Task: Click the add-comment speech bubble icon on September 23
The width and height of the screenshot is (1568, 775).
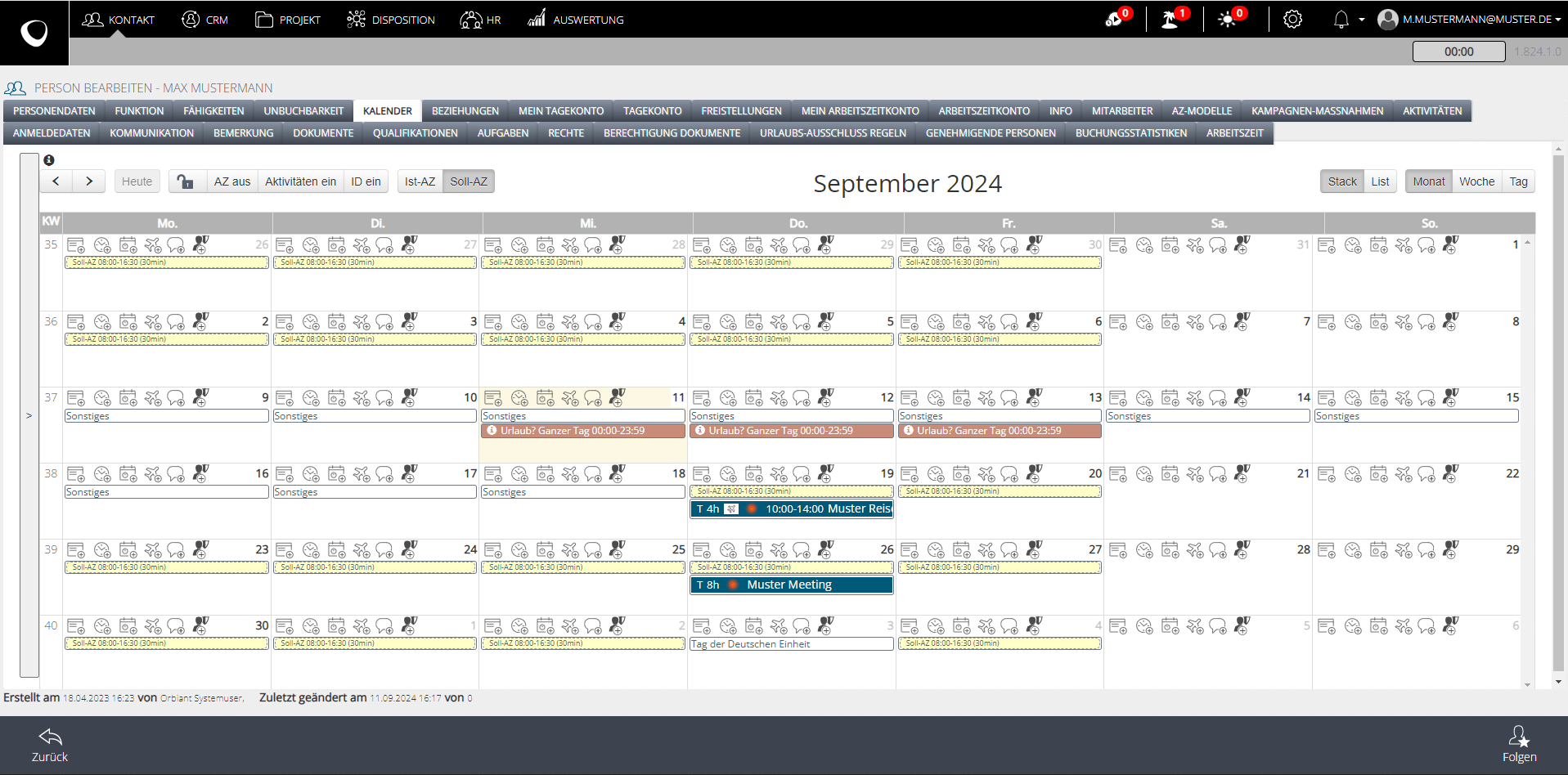Action: coord(176,550)
